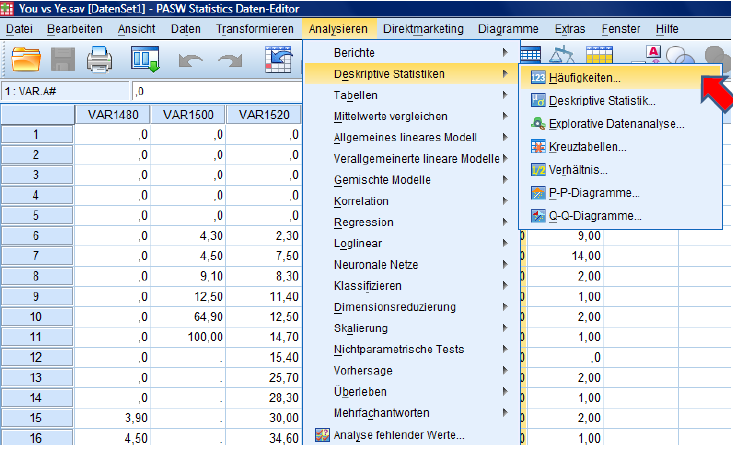Viewport: 733px width, 451px height.
Task: Click the cell containing '64,90'
Action: coord(188,316)
